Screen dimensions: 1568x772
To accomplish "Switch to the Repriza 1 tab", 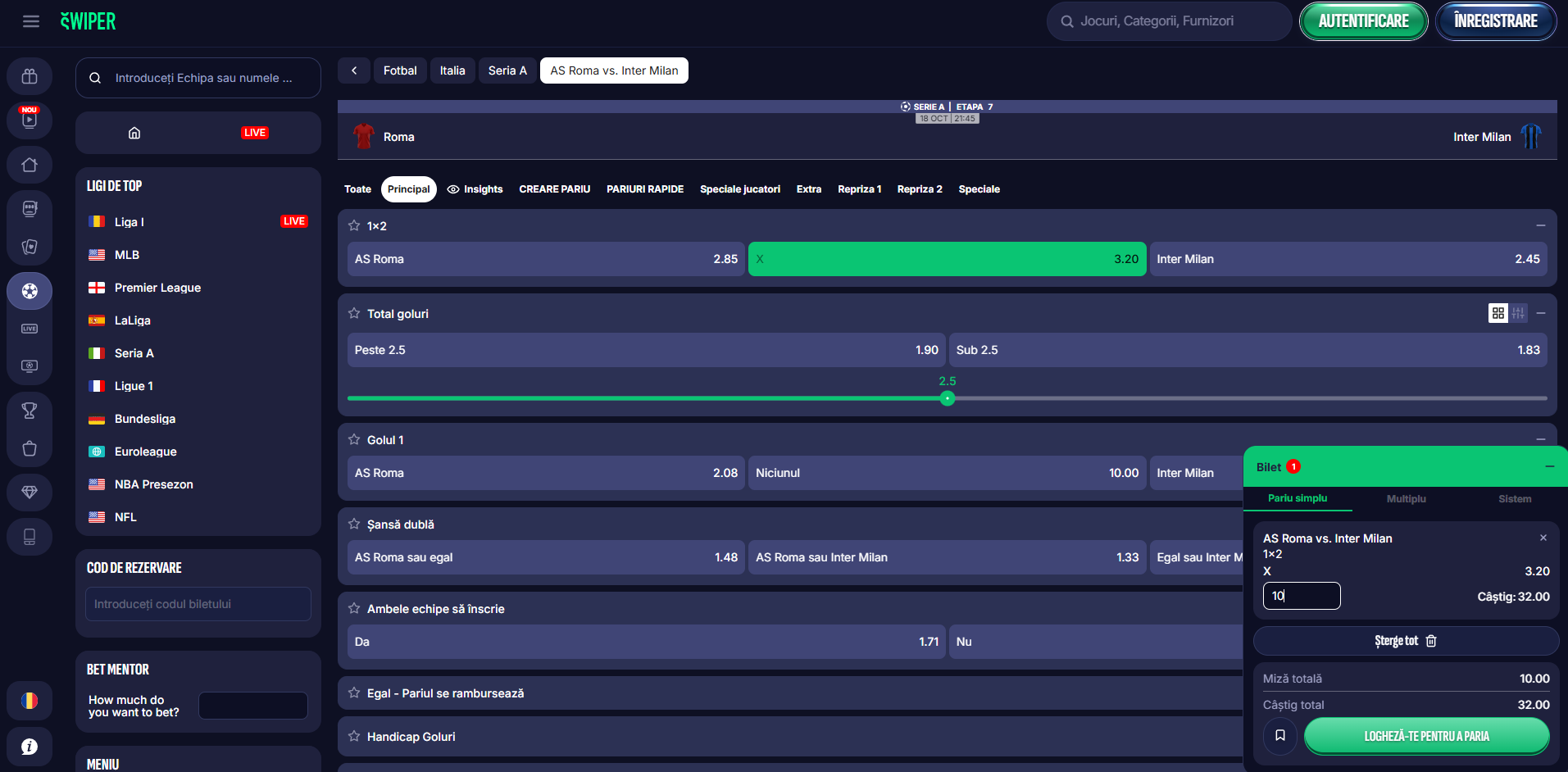I will 859,189.
